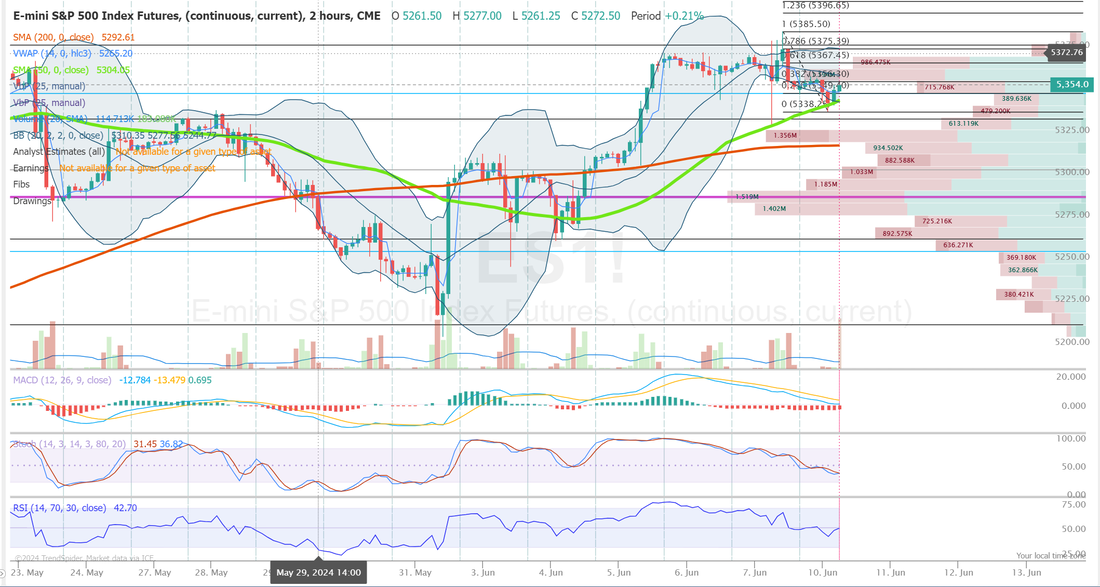This screenshot has width=1100, height=587.
Task: Click the Fibs legend entry
Action: coord(22,184)
